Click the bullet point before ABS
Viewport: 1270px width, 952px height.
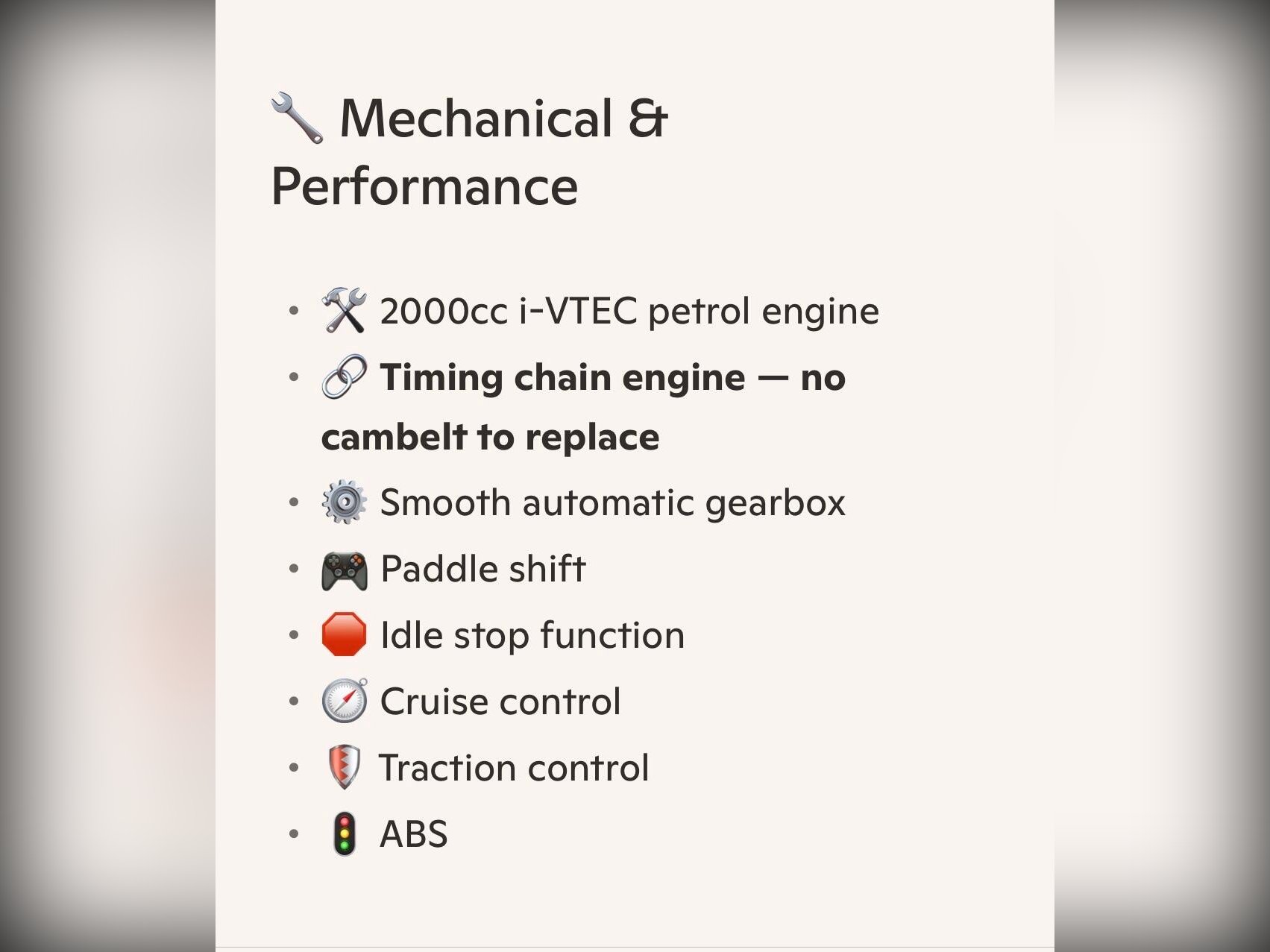pyautogui.click(x=294, y=833)
